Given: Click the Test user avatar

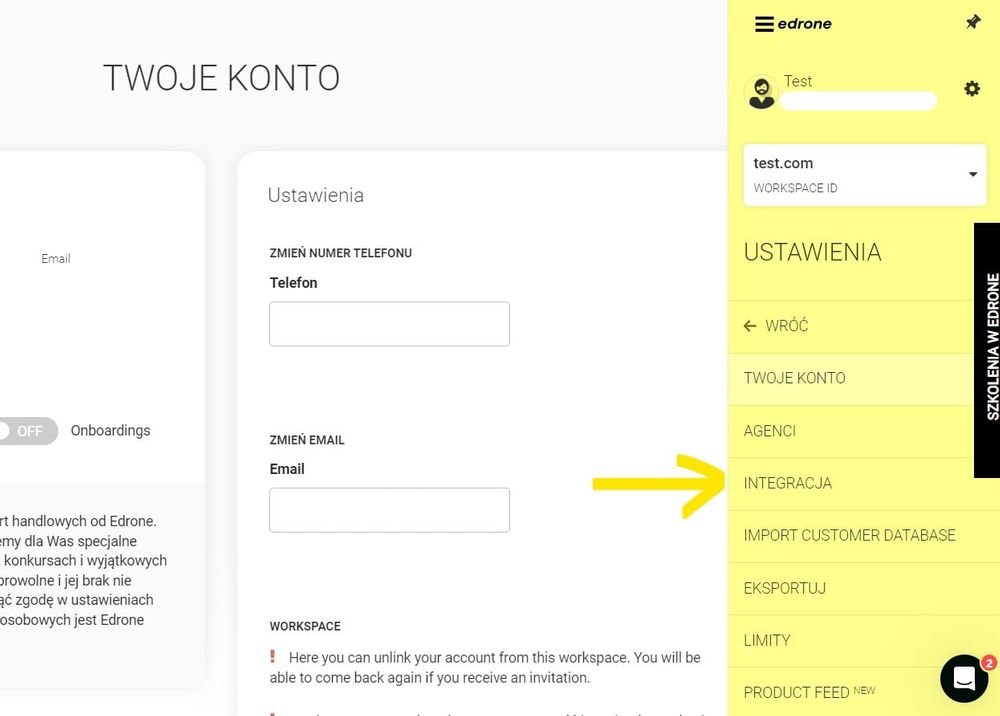Looking at the screenshot, I should [761, 93].
